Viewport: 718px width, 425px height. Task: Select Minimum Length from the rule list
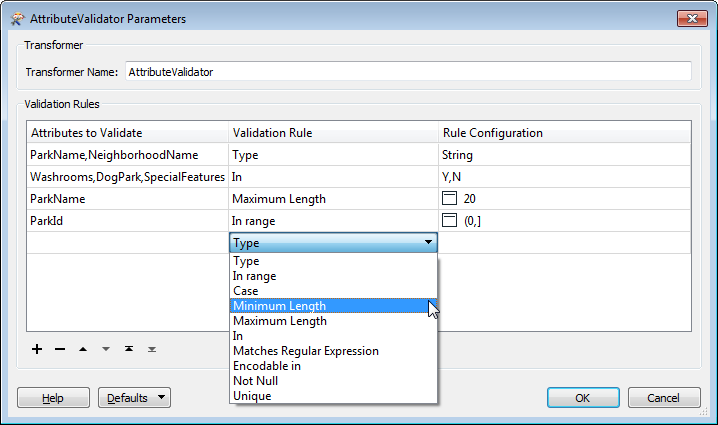pos(279,306)
